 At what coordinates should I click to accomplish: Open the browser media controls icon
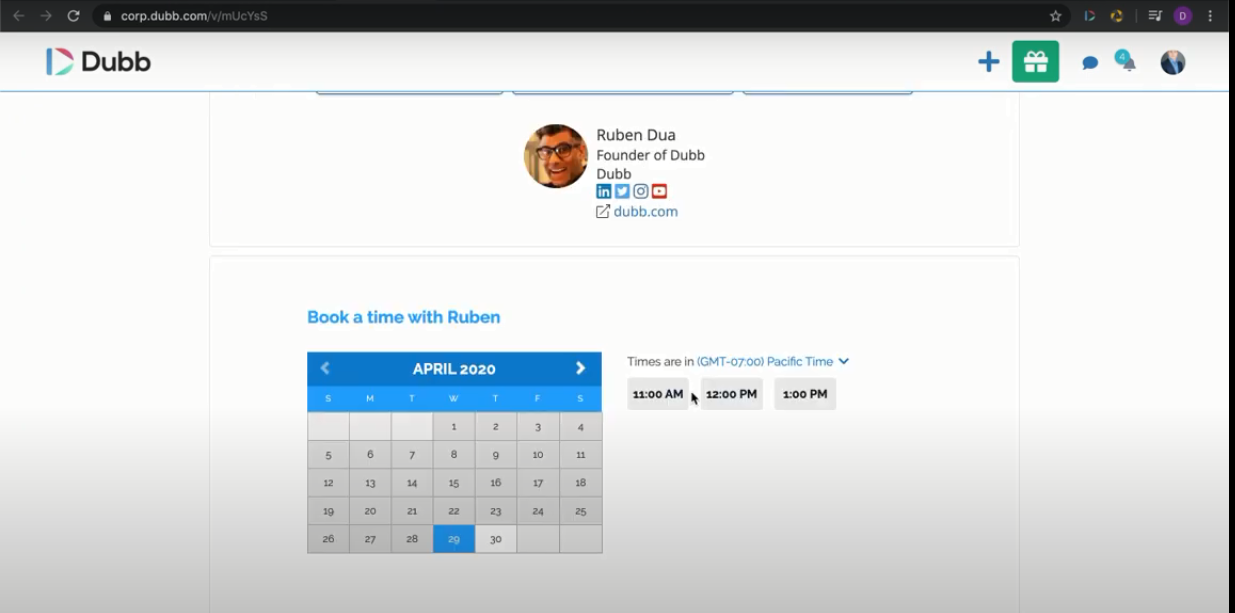(1155, 16)
